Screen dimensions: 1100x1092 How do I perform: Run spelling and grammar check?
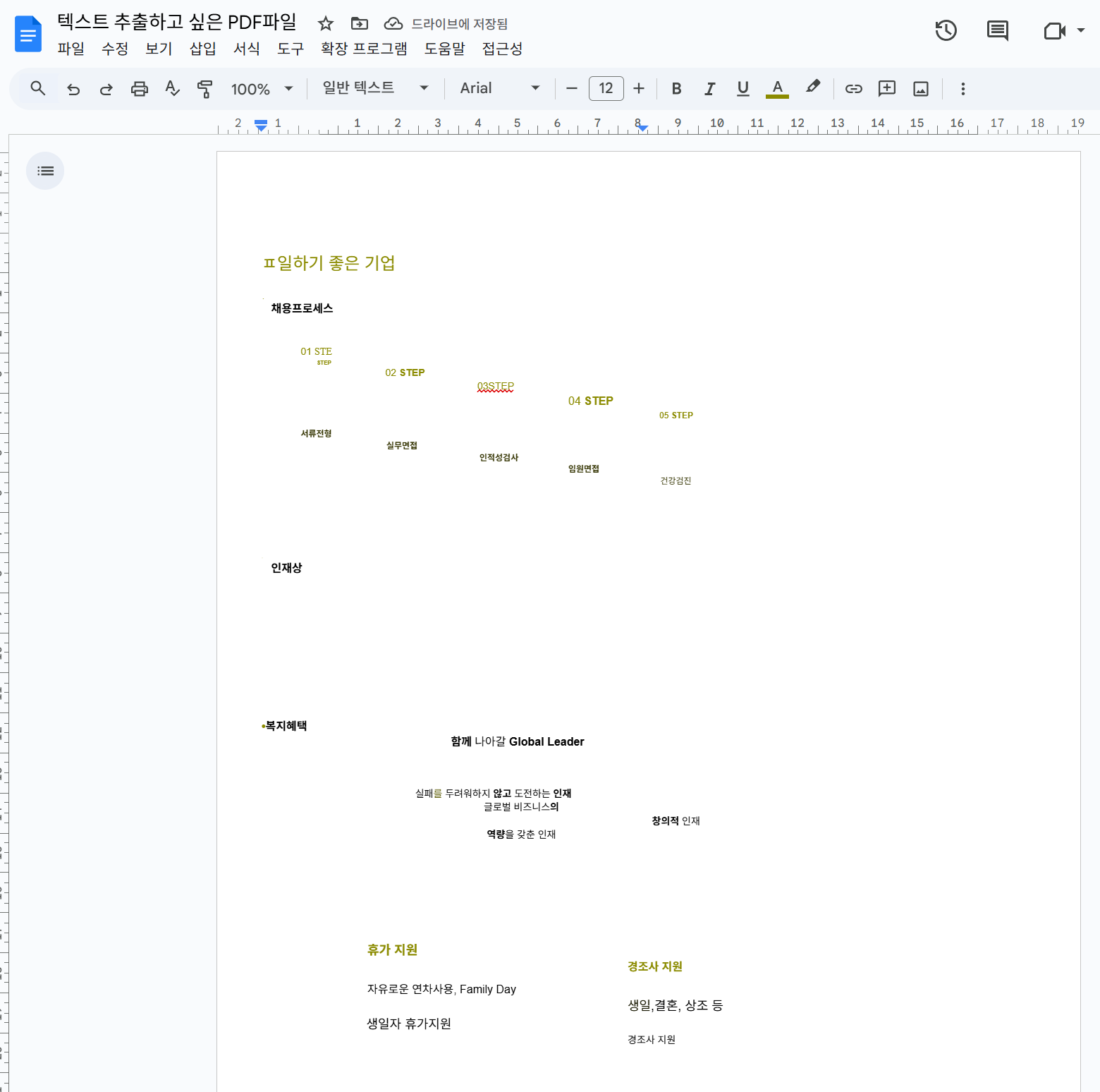tap(172, 89)
